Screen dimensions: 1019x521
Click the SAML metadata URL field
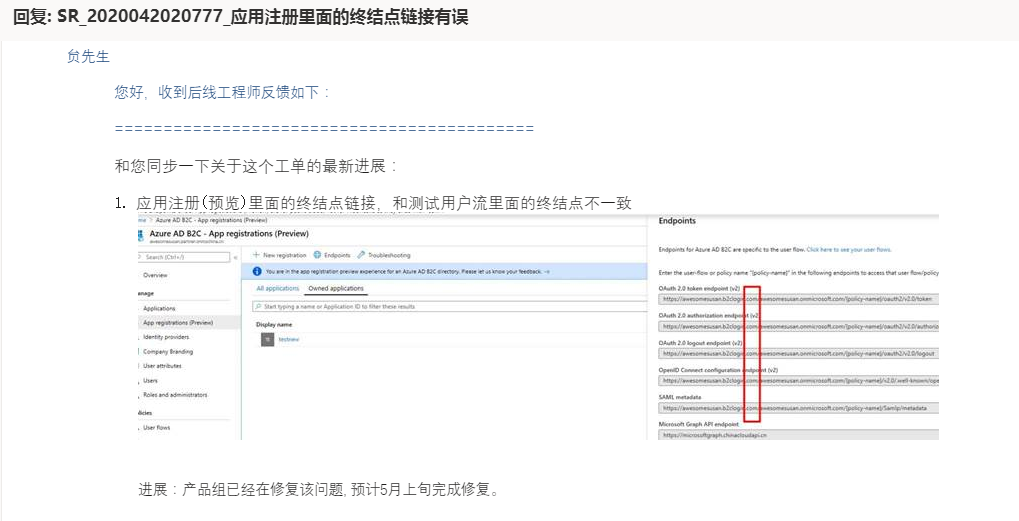coord(799,409)
